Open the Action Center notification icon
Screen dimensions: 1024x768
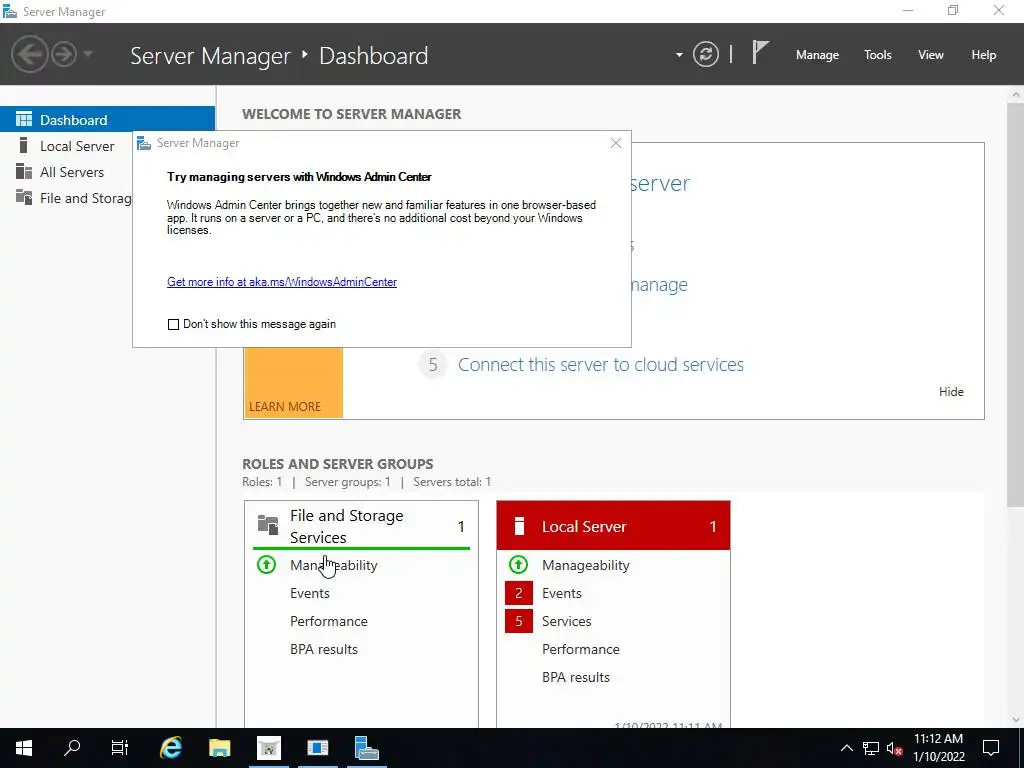point(991,748)
